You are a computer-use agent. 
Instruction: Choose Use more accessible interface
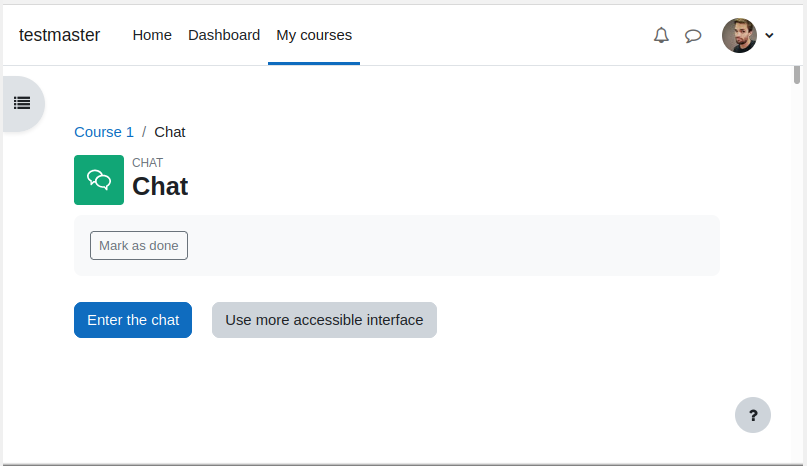click(x=324, y=320)
